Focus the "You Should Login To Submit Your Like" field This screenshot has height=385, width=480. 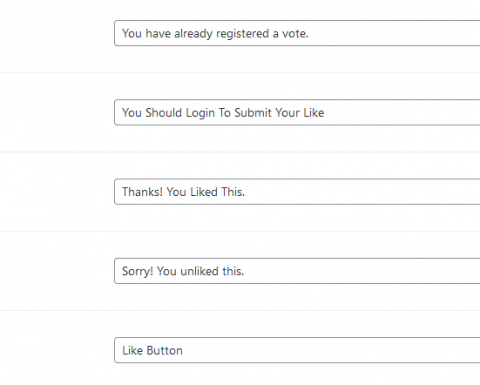[297, 112]
